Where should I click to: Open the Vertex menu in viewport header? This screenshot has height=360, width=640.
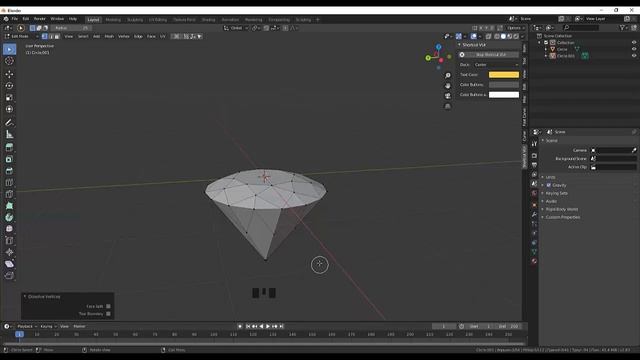tap(124, 36)
